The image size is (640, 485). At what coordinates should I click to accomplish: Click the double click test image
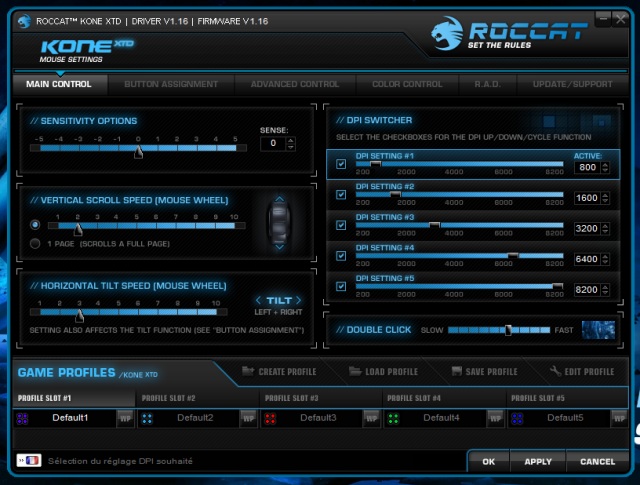point(598,330)
